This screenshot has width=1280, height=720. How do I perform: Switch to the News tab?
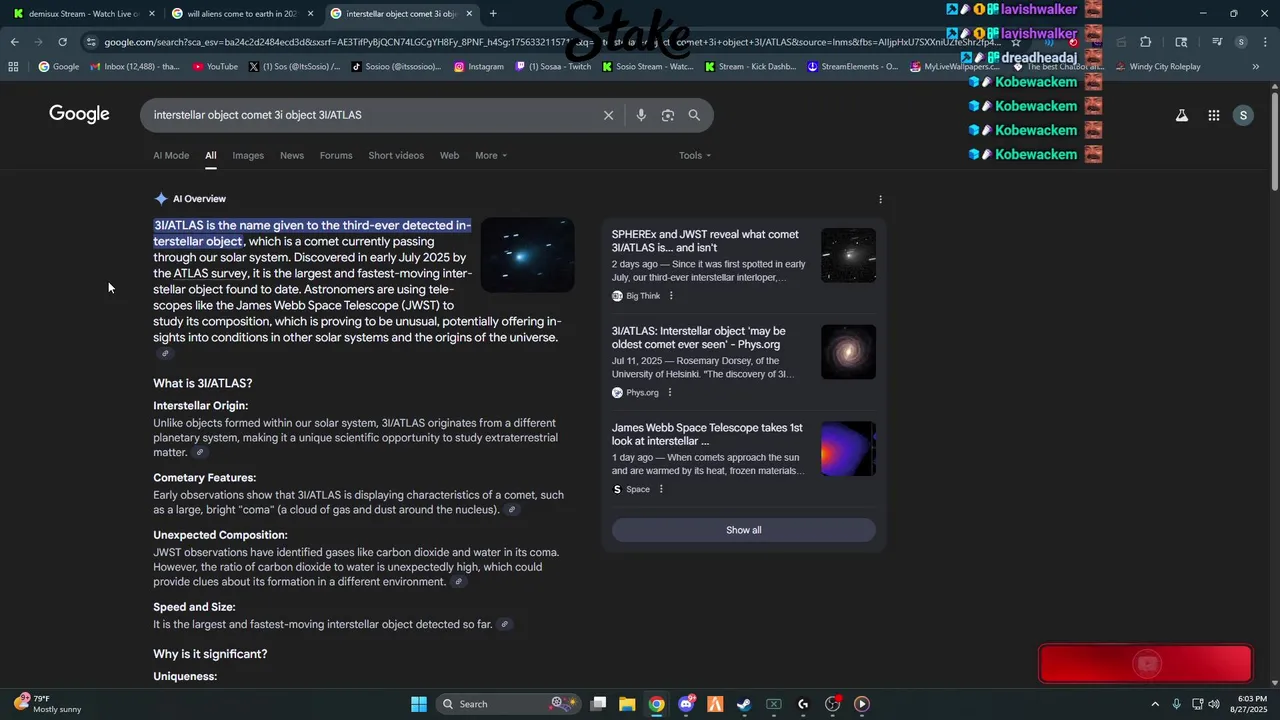click(292, 155)
